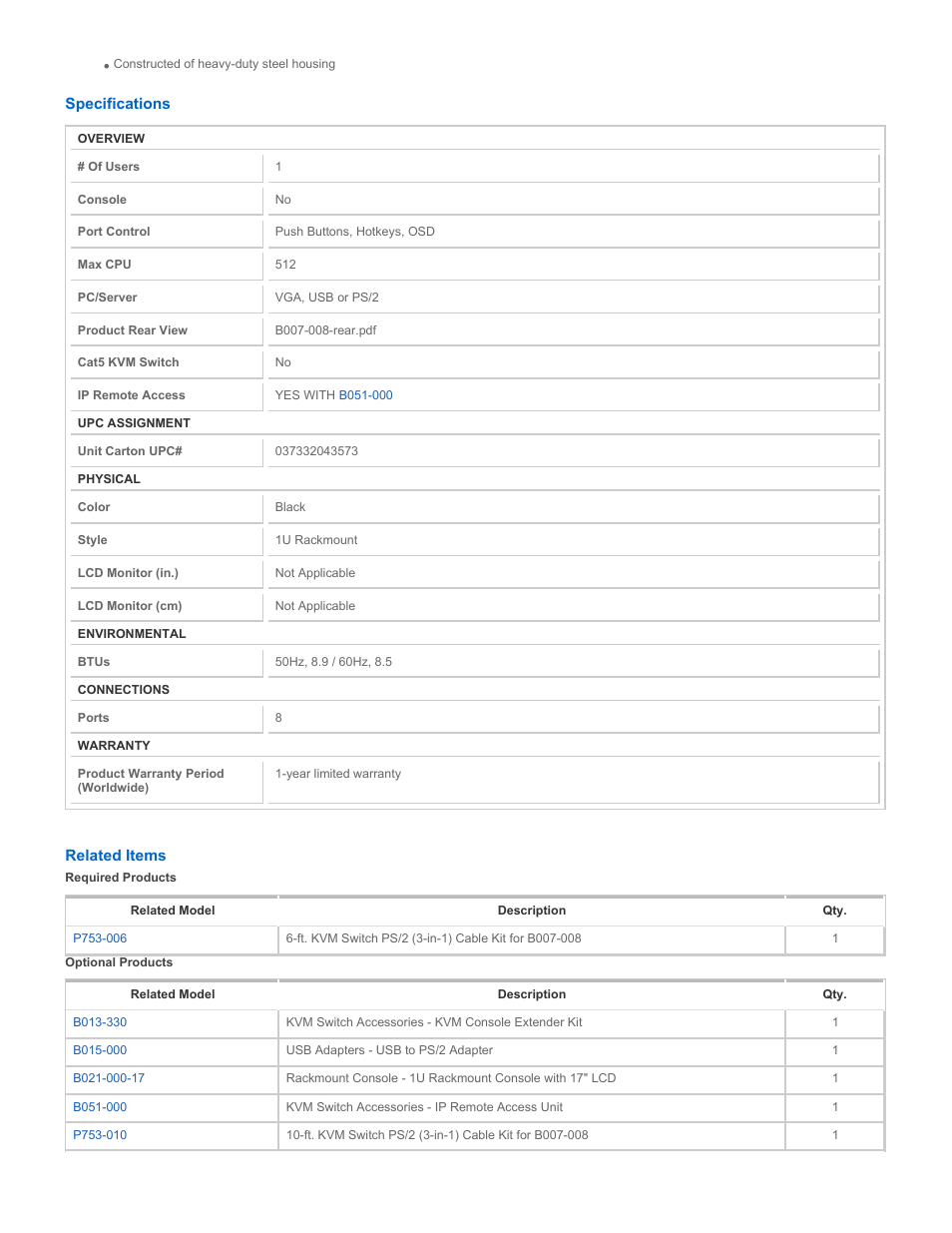
Task: Select BTUs value '50Hz, 8.9 / 60Hz, 8.5'
Action: 333,662
